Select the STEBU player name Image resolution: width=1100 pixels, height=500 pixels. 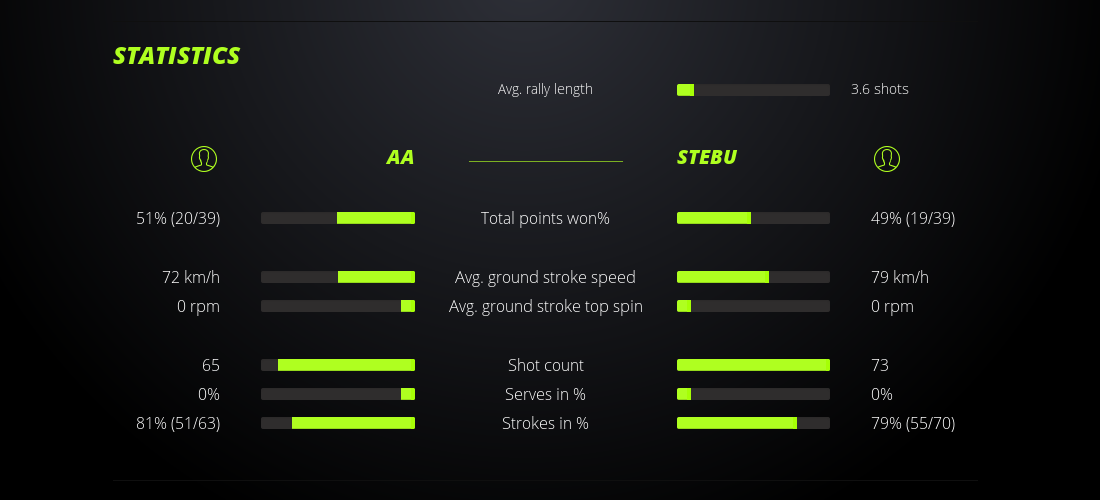707,158
